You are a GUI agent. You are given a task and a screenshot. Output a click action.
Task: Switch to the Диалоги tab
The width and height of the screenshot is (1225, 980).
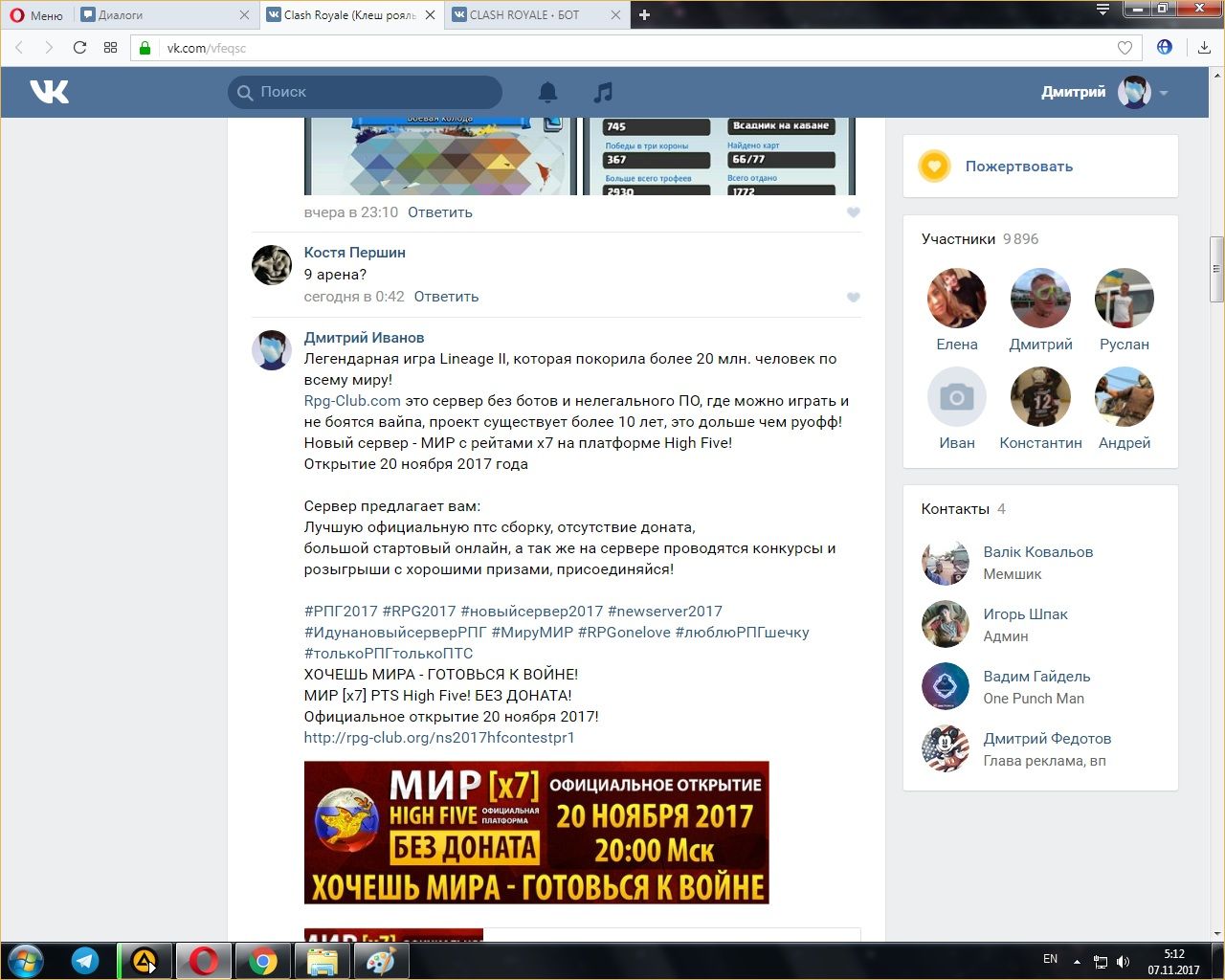(x=163, y=15)
